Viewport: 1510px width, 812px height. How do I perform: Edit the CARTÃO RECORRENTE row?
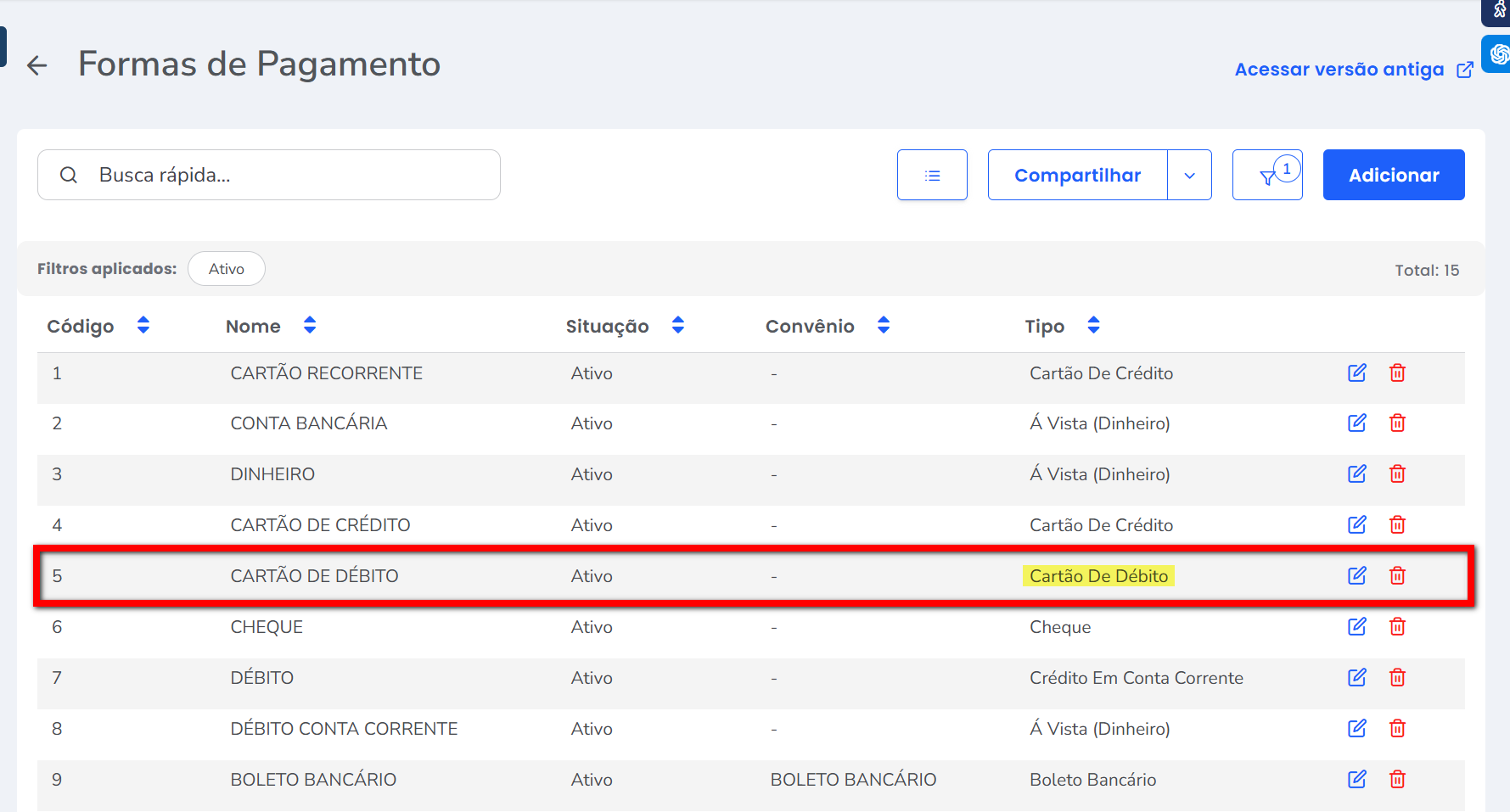click(1356, 372)
